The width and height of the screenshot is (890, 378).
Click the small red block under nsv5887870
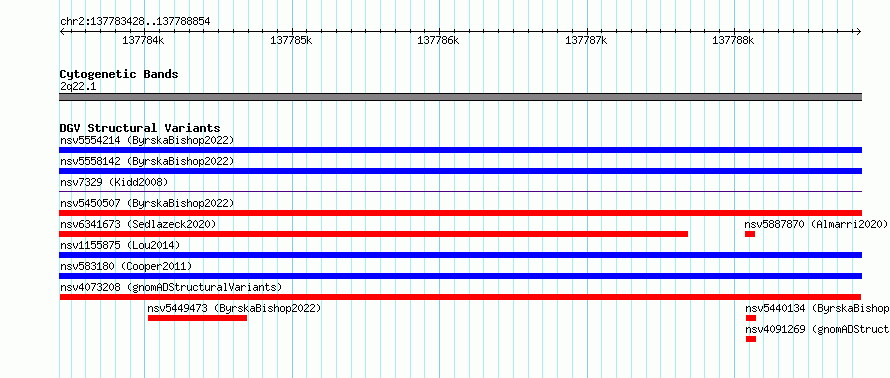pos(750,234)
